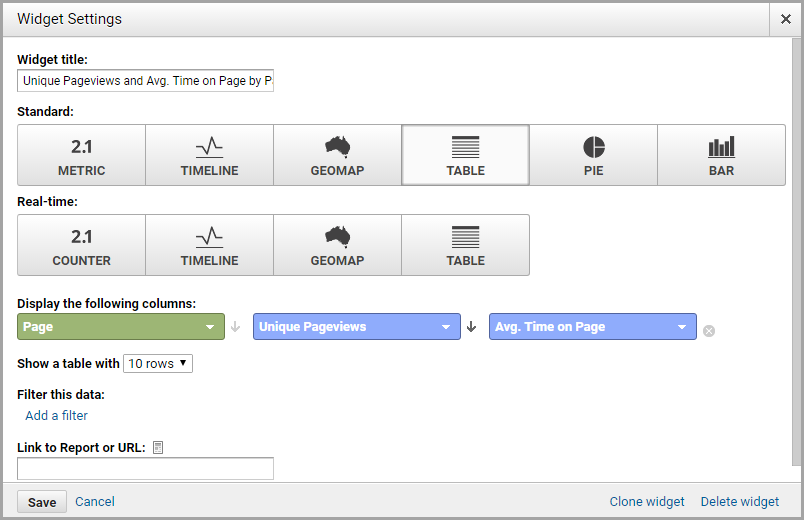Click Clone widget link
The height and width of the screenshot is (520, 804).
(x=647, y=502)
